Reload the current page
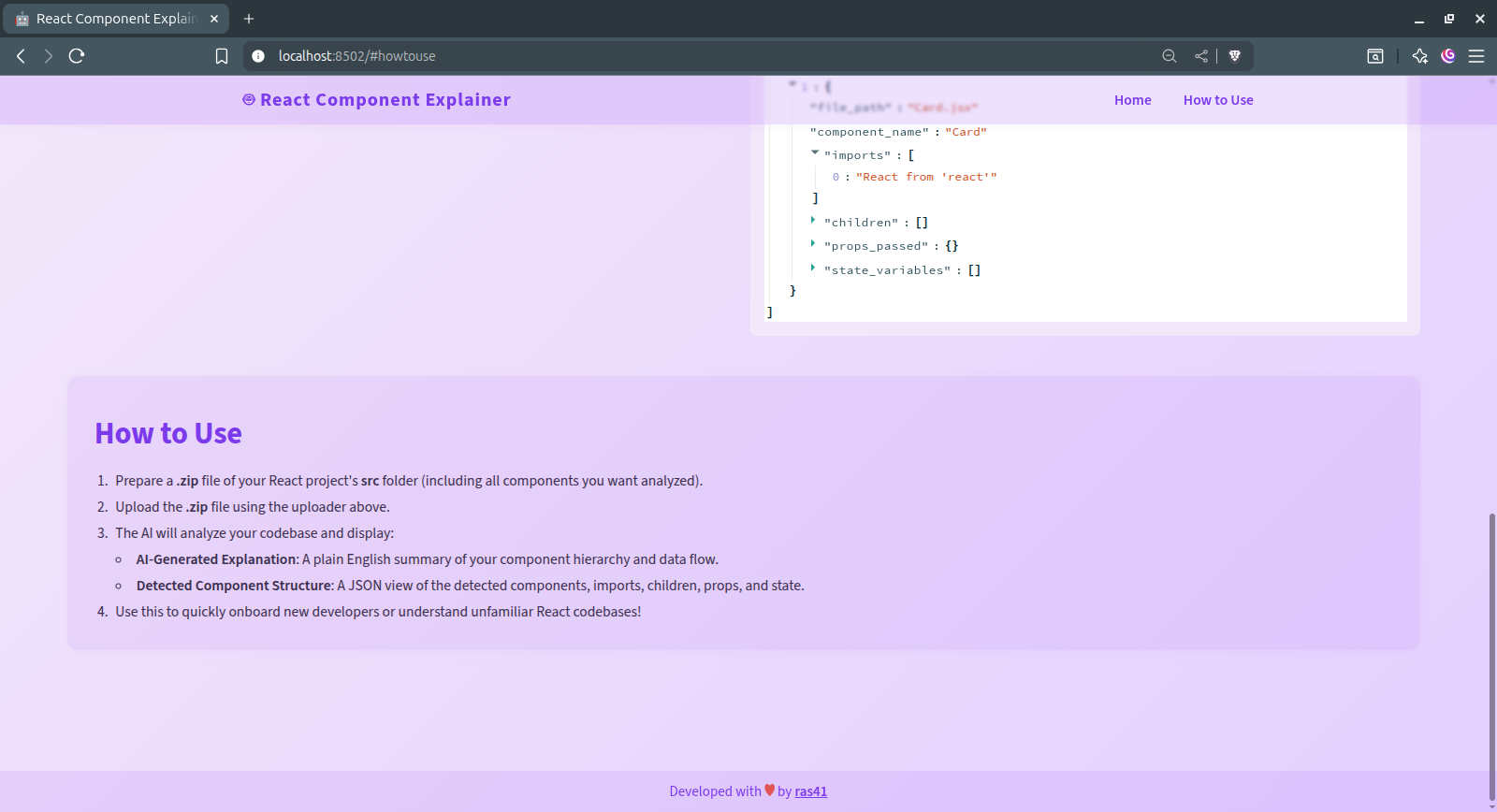Screen dimensions: 1497x812 pyautogui.click(x=77, y=56)
